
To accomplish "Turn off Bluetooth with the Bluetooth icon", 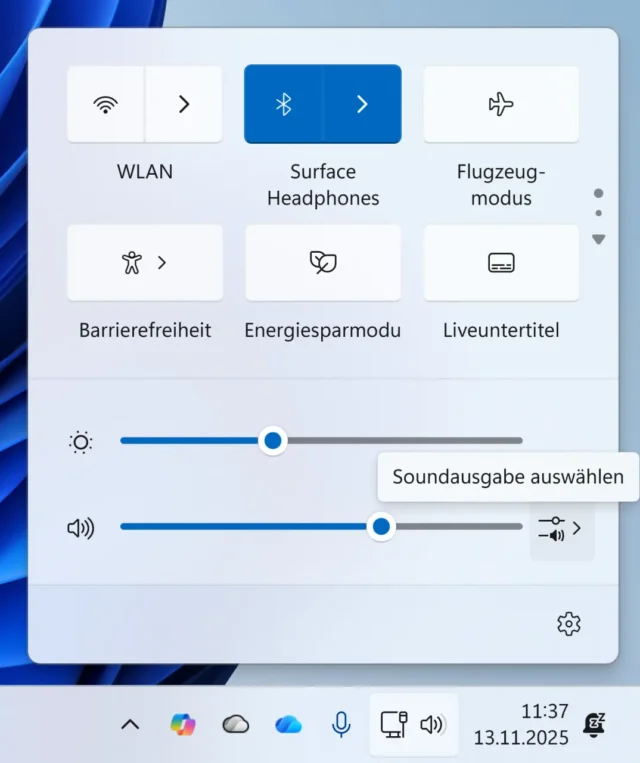I will (283, 104).
